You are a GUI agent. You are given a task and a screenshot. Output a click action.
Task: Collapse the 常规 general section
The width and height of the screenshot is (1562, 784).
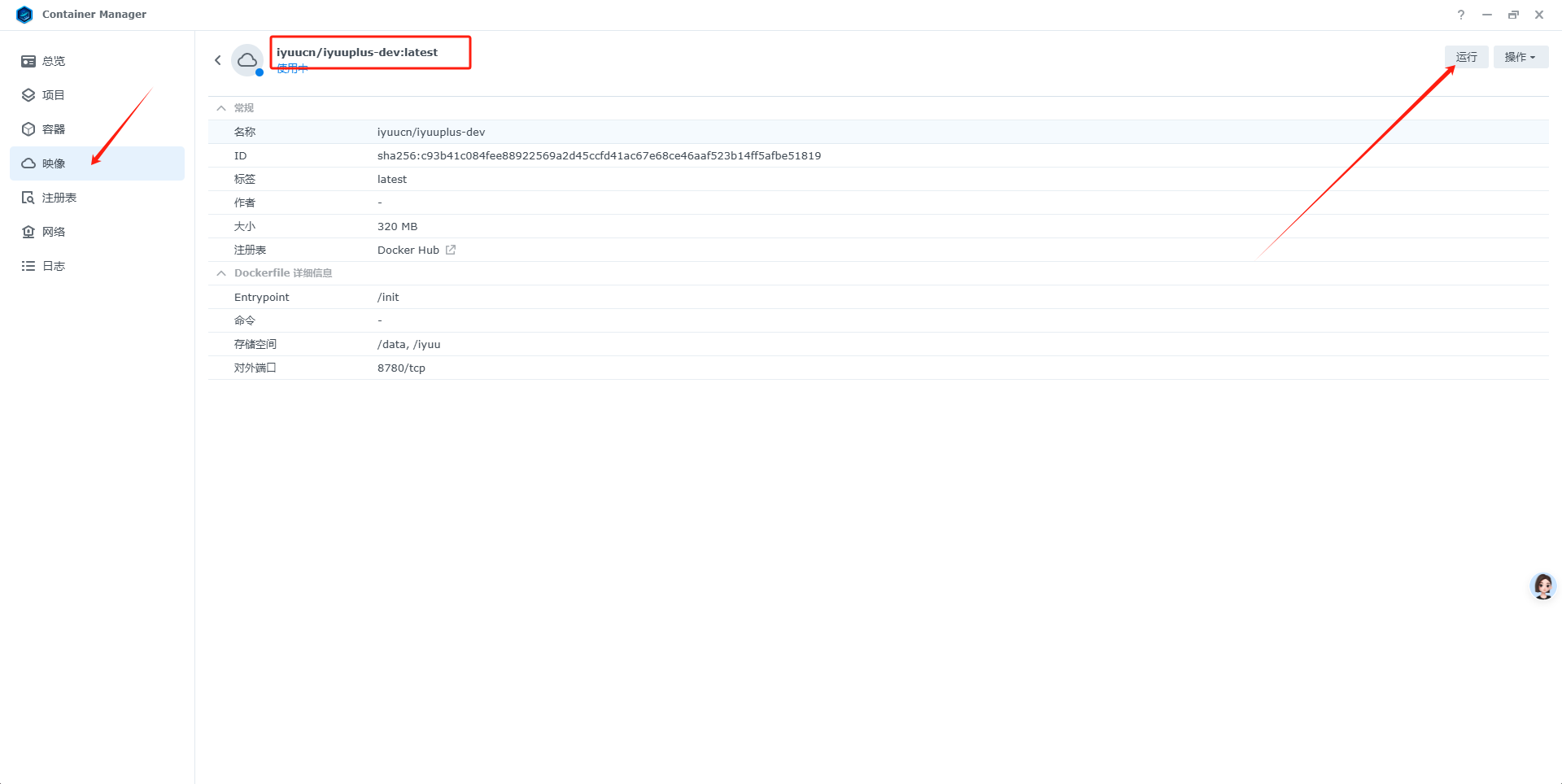pyautogui.click(x=221, y=108)
